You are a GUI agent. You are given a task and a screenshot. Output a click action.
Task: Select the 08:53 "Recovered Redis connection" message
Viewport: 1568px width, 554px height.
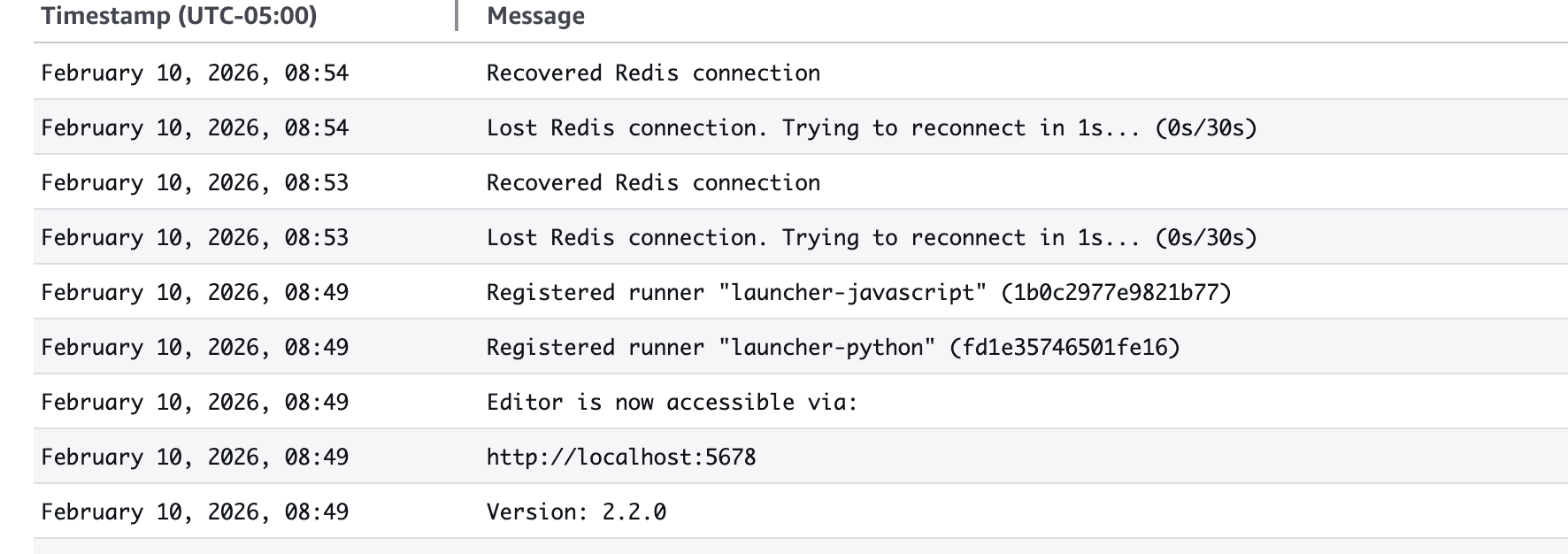653,183
